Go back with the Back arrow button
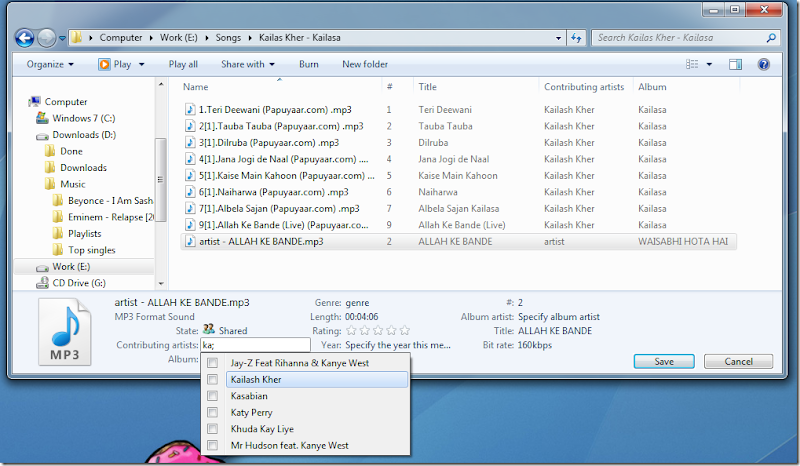This screenshot has height=466, width=800. 24,38
